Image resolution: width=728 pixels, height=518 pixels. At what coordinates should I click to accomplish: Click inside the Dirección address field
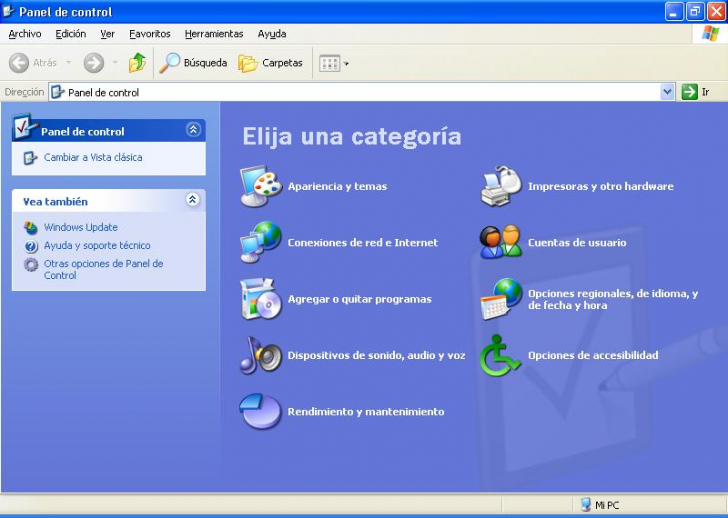pos(362,92)
